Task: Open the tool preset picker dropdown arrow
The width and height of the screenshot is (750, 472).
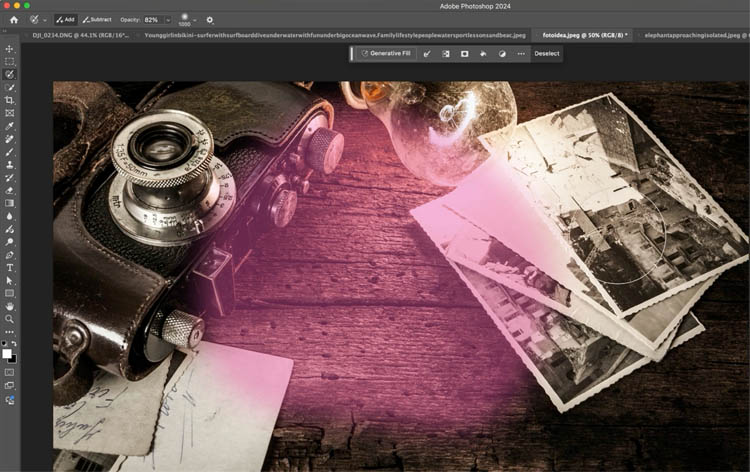Action: [44, 21]
